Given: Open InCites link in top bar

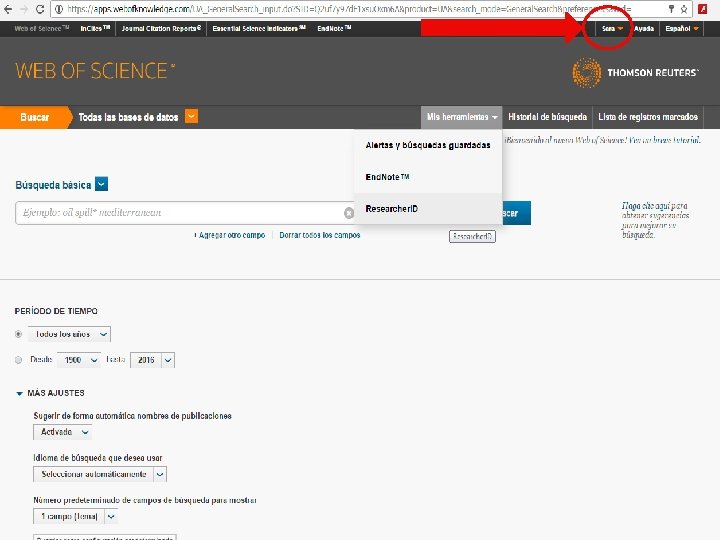Looking at the screenshot, I should pos(95,28).
